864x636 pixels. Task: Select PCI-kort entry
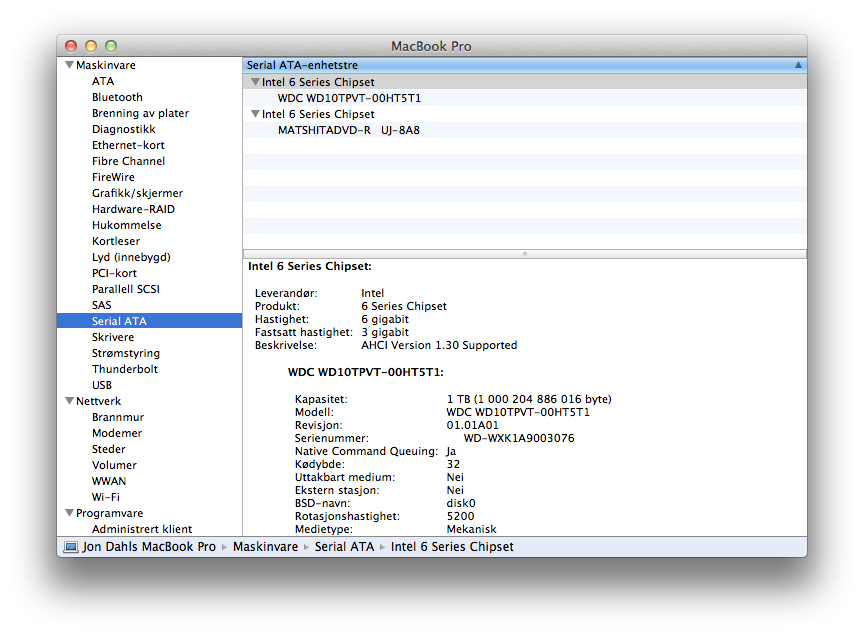115,273
